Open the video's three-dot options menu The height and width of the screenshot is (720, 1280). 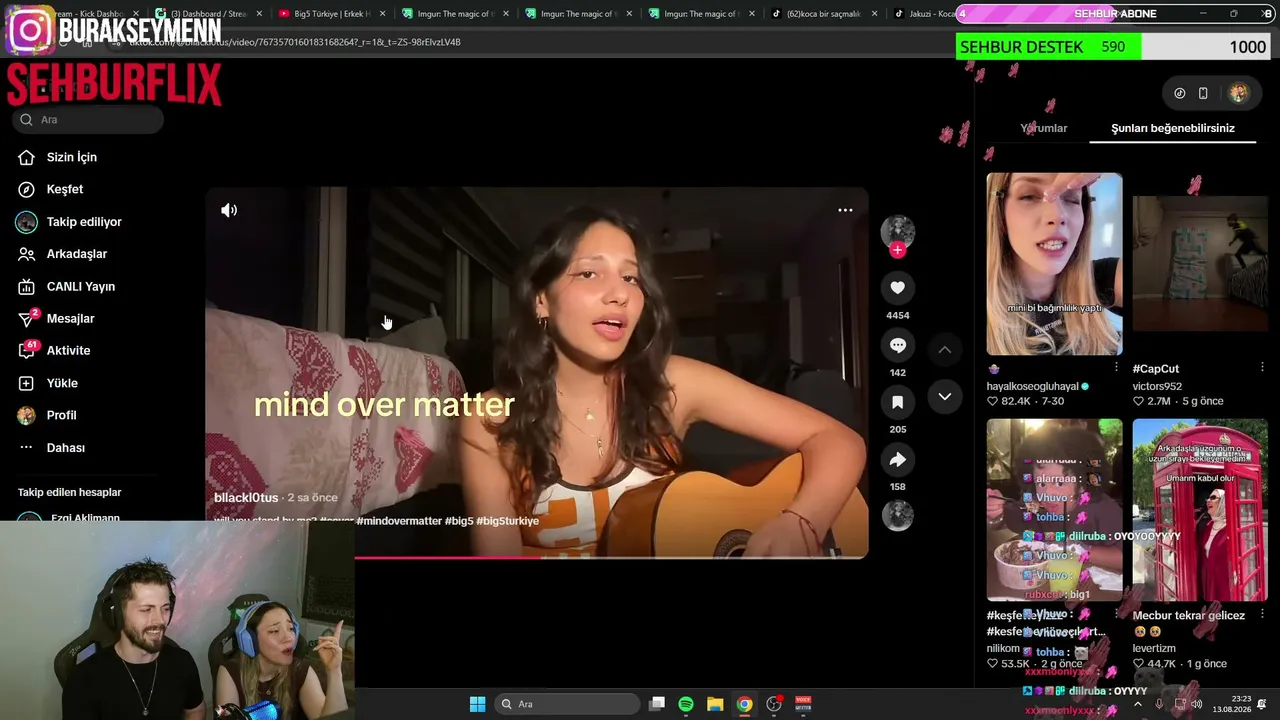point(845,210)
